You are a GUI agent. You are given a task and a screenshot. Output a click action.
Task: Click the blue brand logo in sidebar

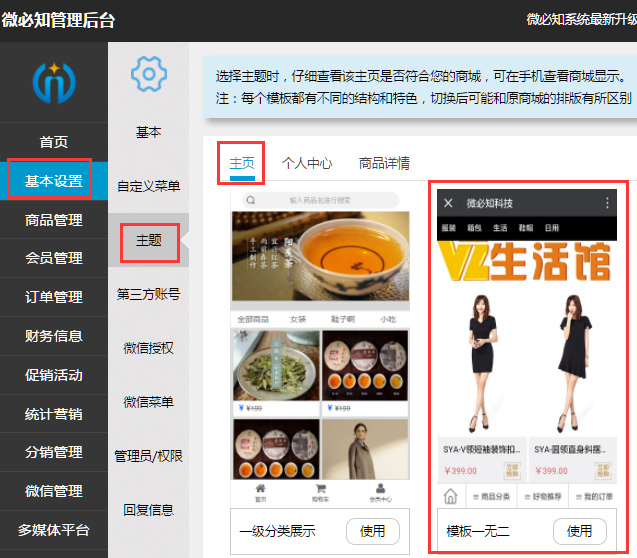click(x=54, y=83)
